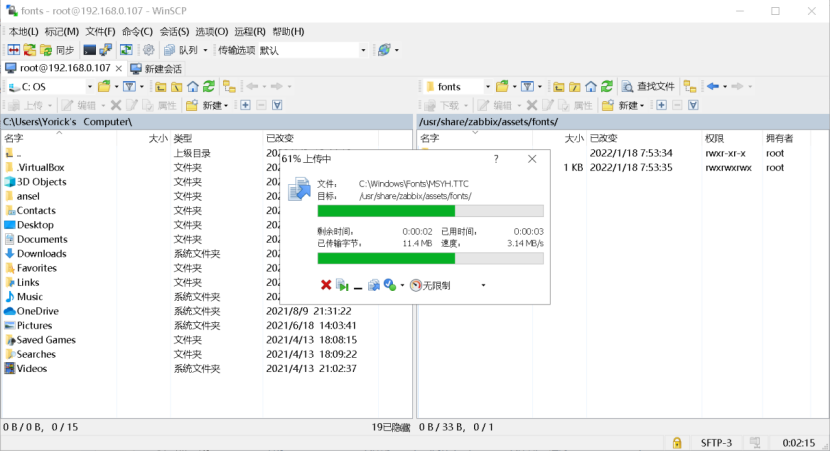This screenshot has width=830, height=451.
Task: Sort local files by 名字 column header
Action: (58, 138)
